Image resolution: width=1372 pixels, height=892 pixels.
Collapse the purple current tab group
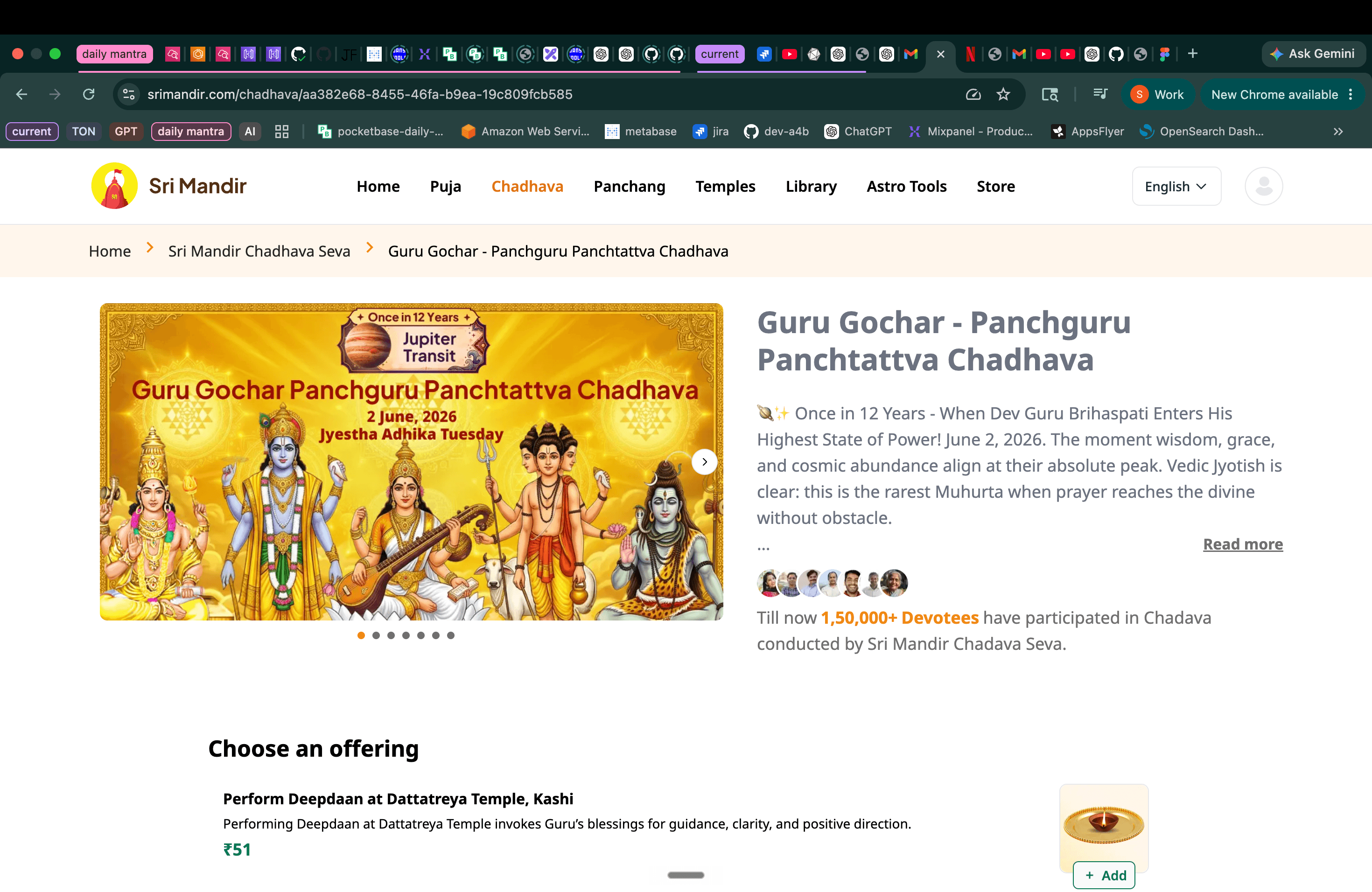(720, 54)
